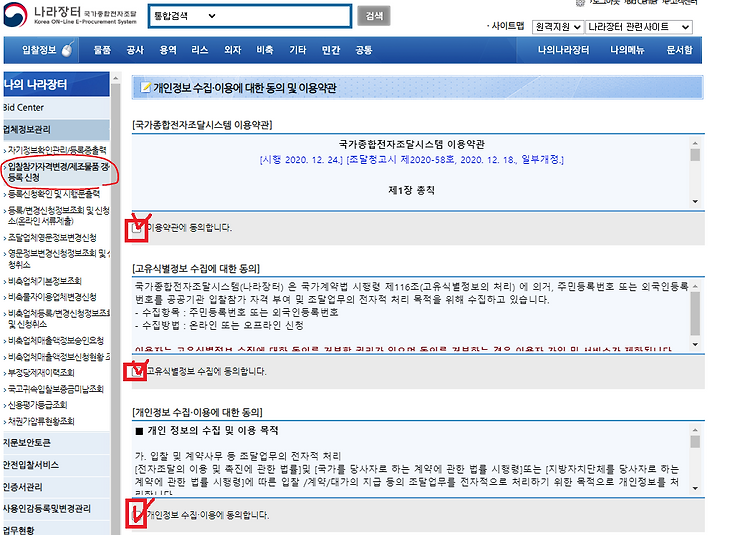
Task: Open the 리스 menu item
Action: 200,50
